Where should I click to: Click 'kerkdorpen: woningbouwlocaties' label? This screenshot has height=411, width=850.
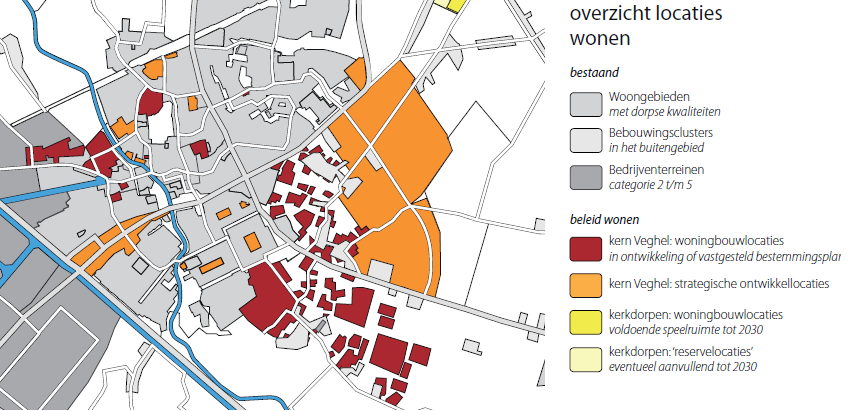pos(696,314)
